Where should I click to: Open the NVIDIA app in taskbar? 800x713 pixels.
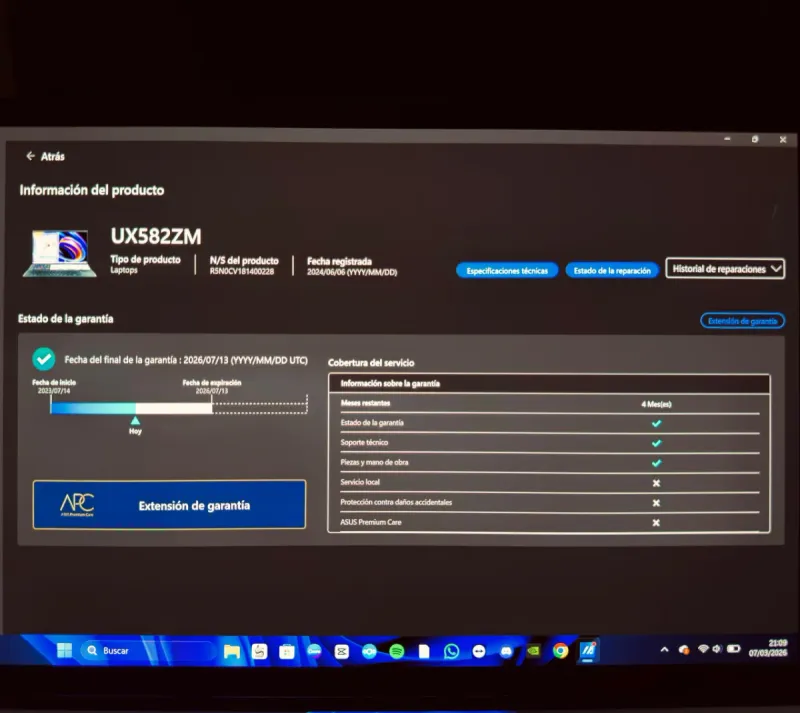[x=533, y=651]
